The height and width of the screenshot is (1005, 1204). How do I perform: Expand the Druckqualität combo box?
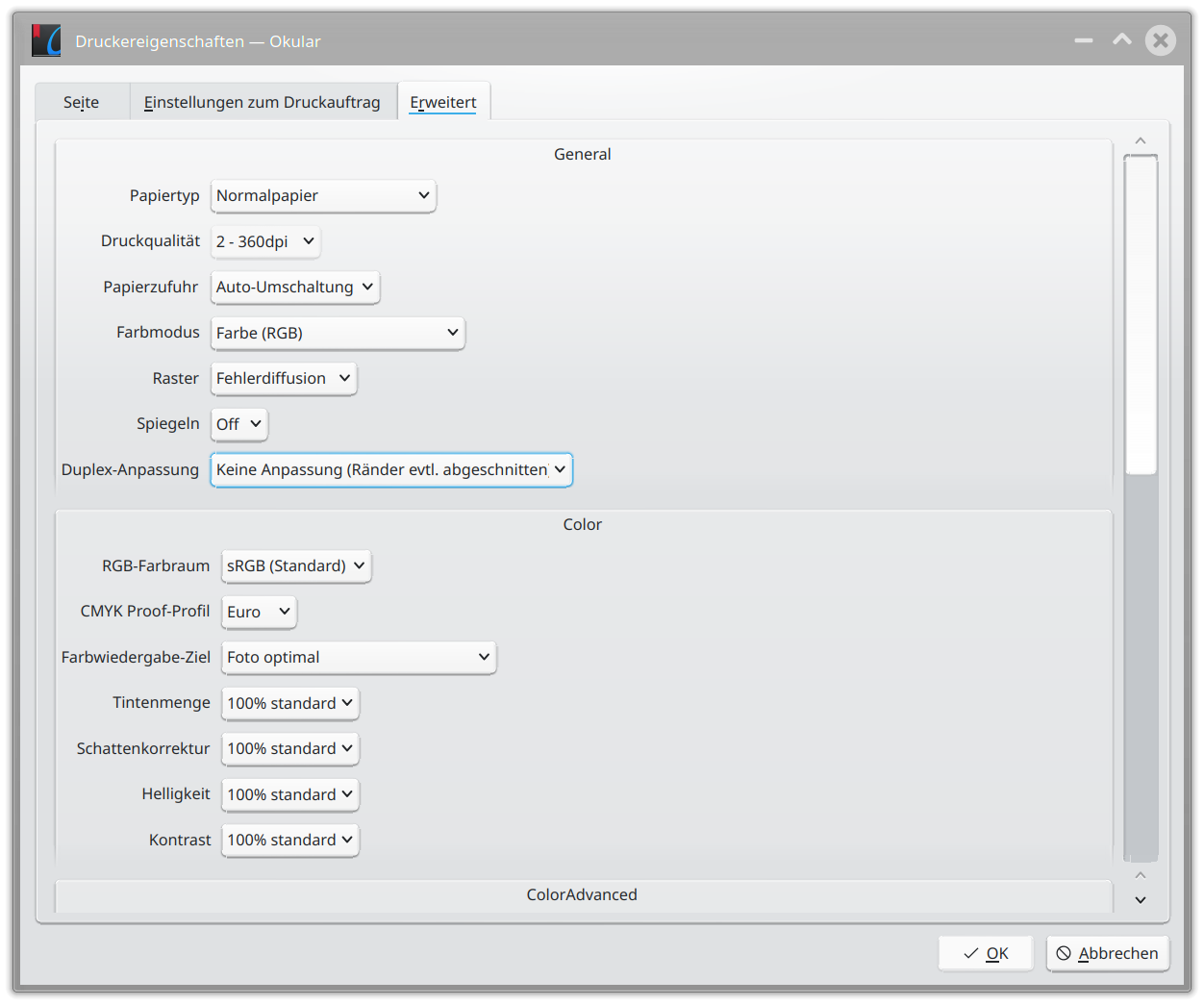265,241
